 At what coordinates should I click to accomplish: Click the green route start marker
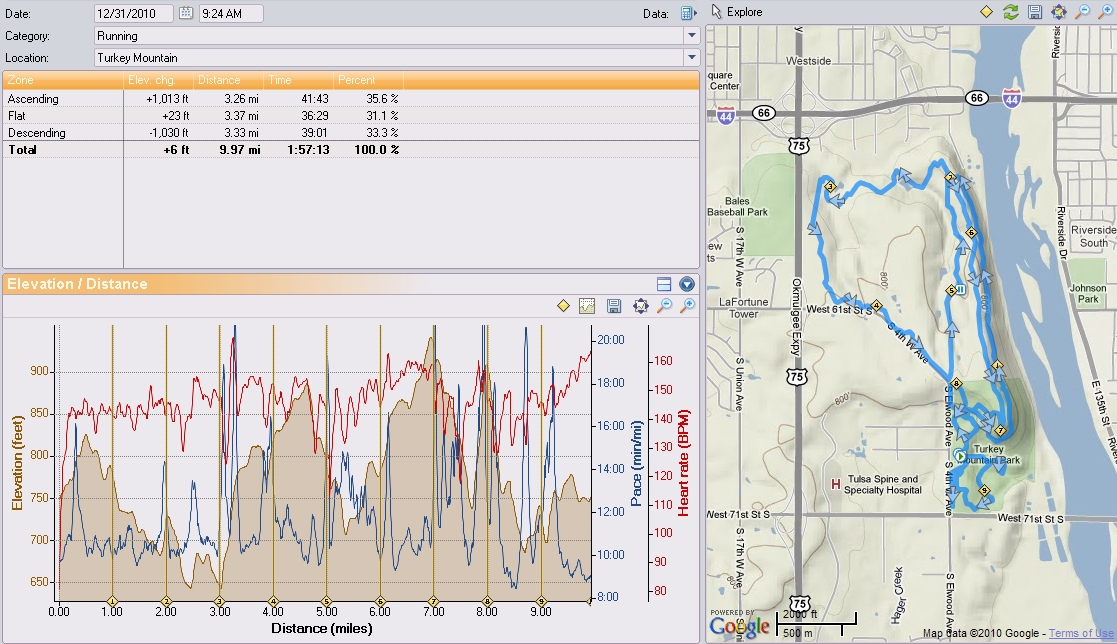click(960, 456)
